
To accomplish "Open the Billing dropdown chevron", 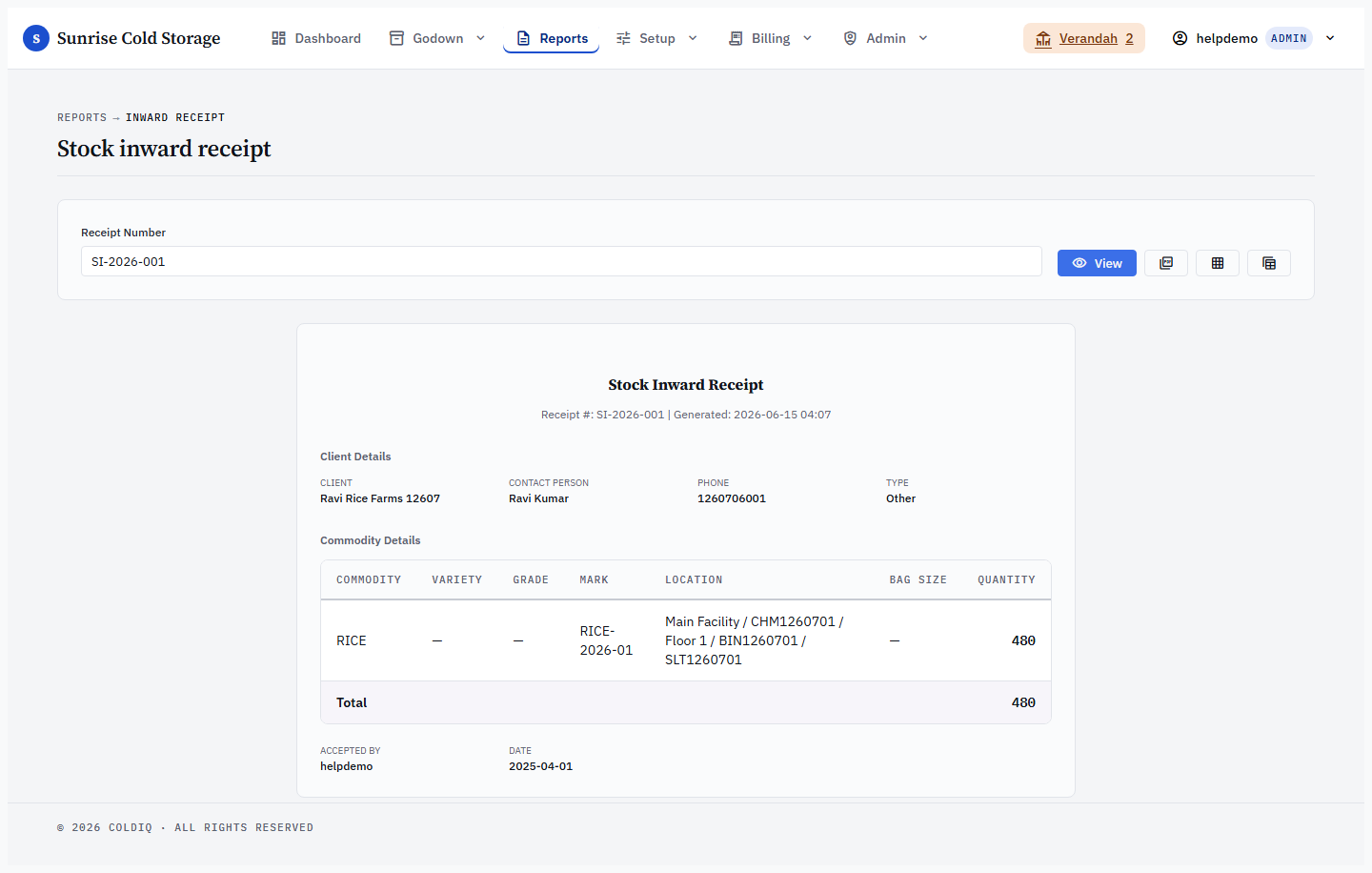I will (x=807, y=38).
